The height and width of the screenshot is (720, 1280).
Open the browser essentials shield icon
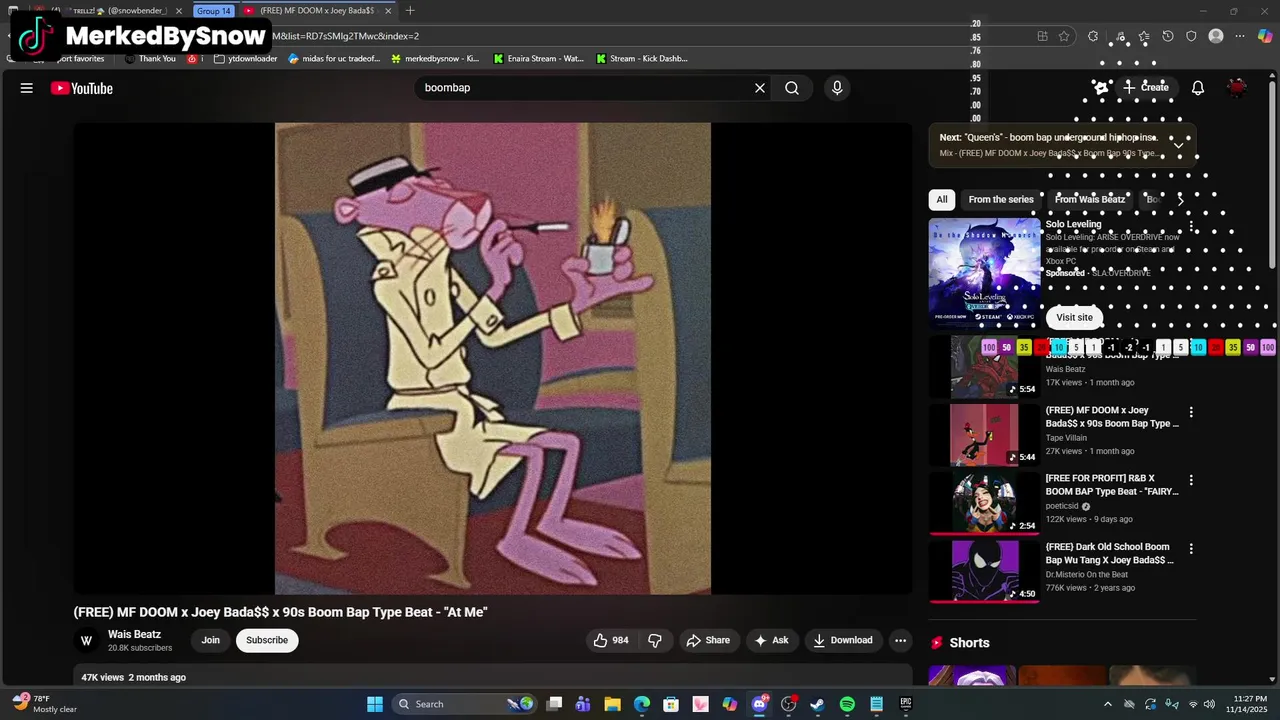tap(1191, 36)
